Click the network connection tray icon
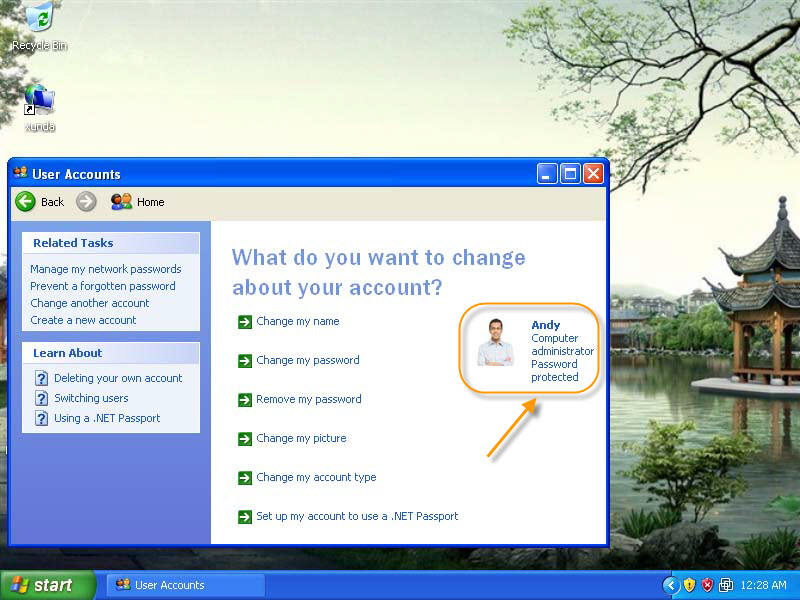 (x=726, y=585)
